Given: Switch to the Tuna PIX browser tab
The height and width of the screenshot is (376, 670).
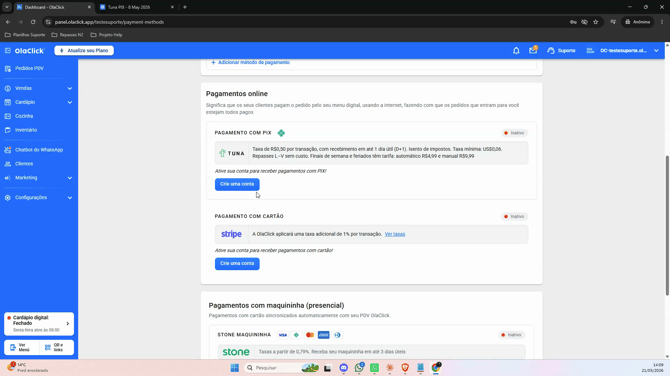Looking at the screenshot, I should (136, 7).
